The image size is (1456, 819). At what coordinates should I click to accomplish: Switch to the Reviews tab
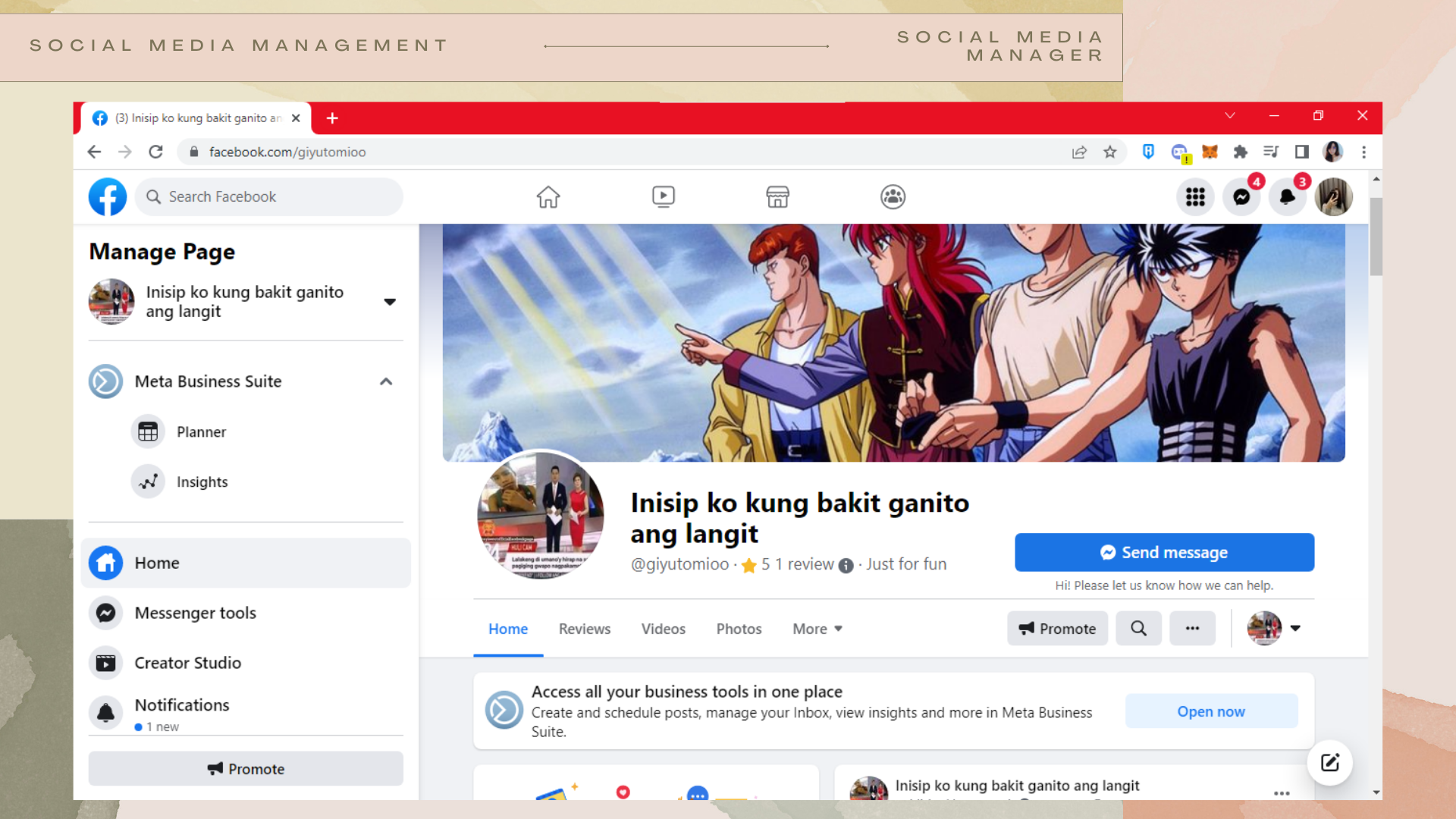click(x=585, y=629)
